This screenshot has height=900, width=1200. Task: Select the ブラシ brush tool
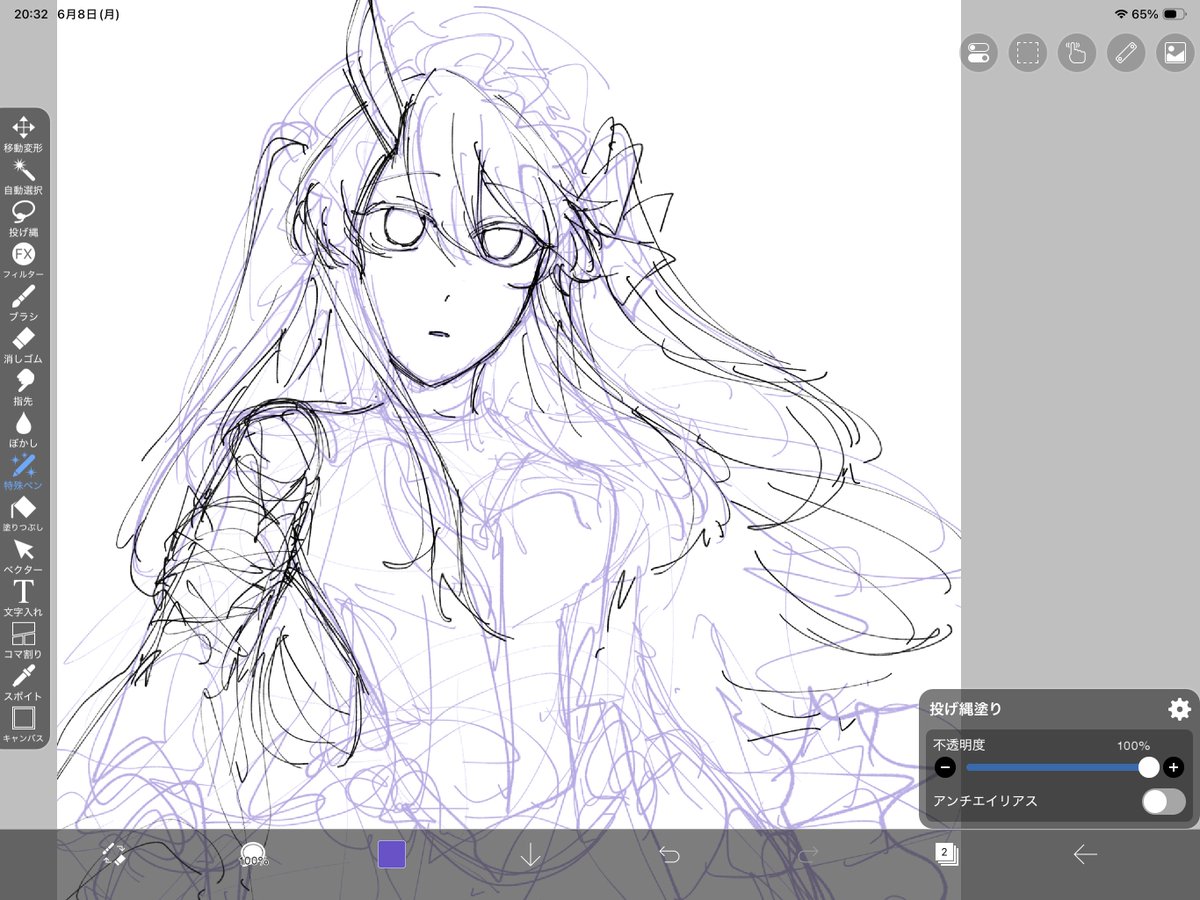click(x=24, y=301)
